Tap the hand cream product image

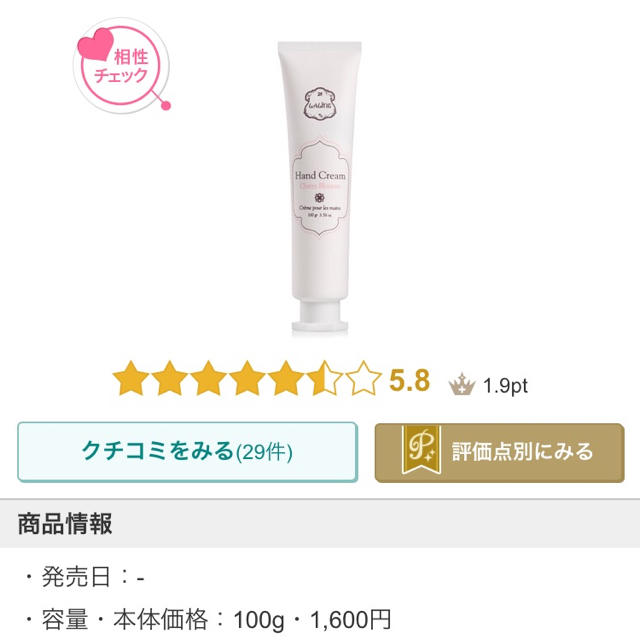320,188
